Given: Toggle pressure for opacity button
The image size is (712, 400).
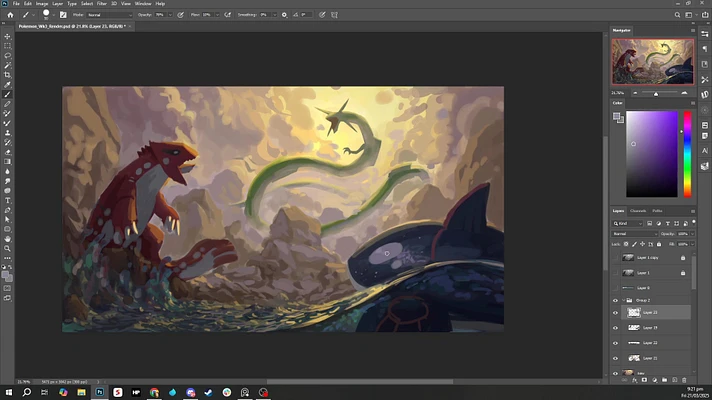Looking at the screenshot, I should 181,15.
